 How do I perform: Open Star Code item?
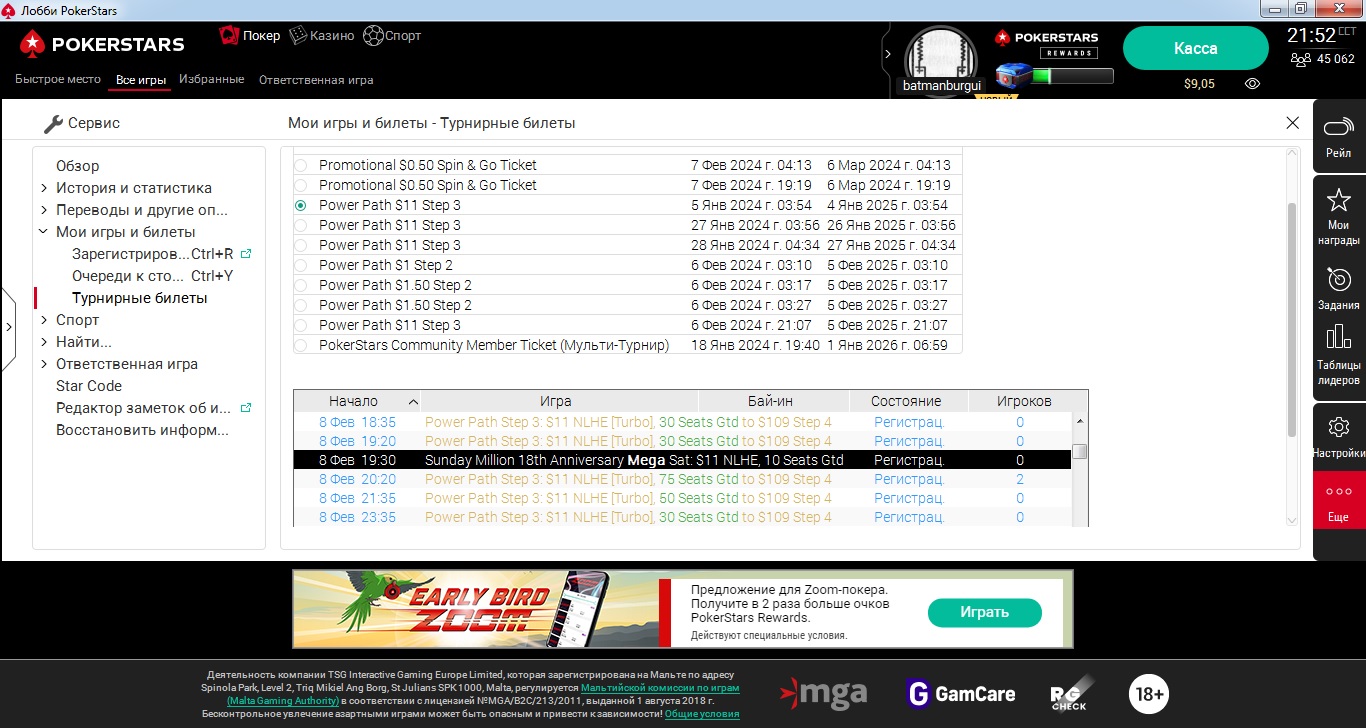(89, 386)
